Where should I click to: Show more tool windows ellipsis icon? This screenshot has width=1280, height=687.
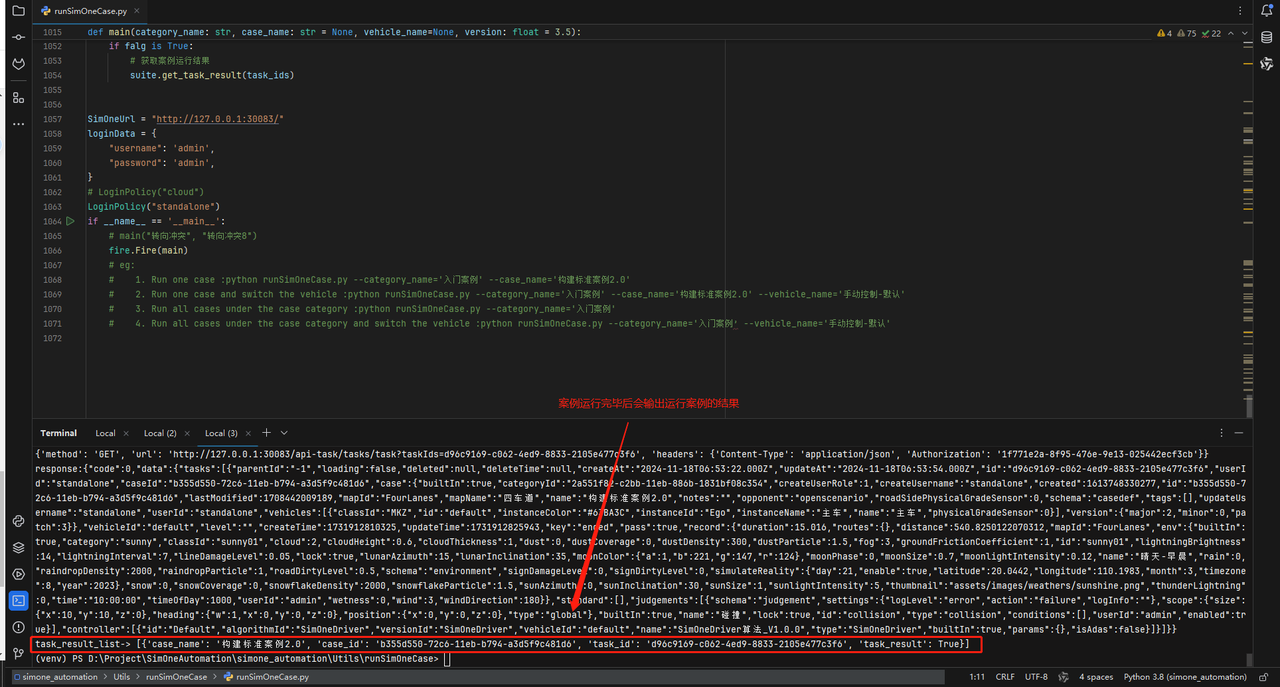pyautogui.click(x=18, y=123)
